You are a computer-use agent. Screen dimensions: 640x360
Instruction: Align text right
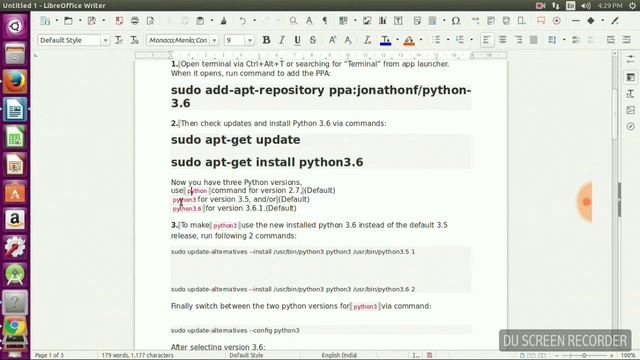pos(518,40)
